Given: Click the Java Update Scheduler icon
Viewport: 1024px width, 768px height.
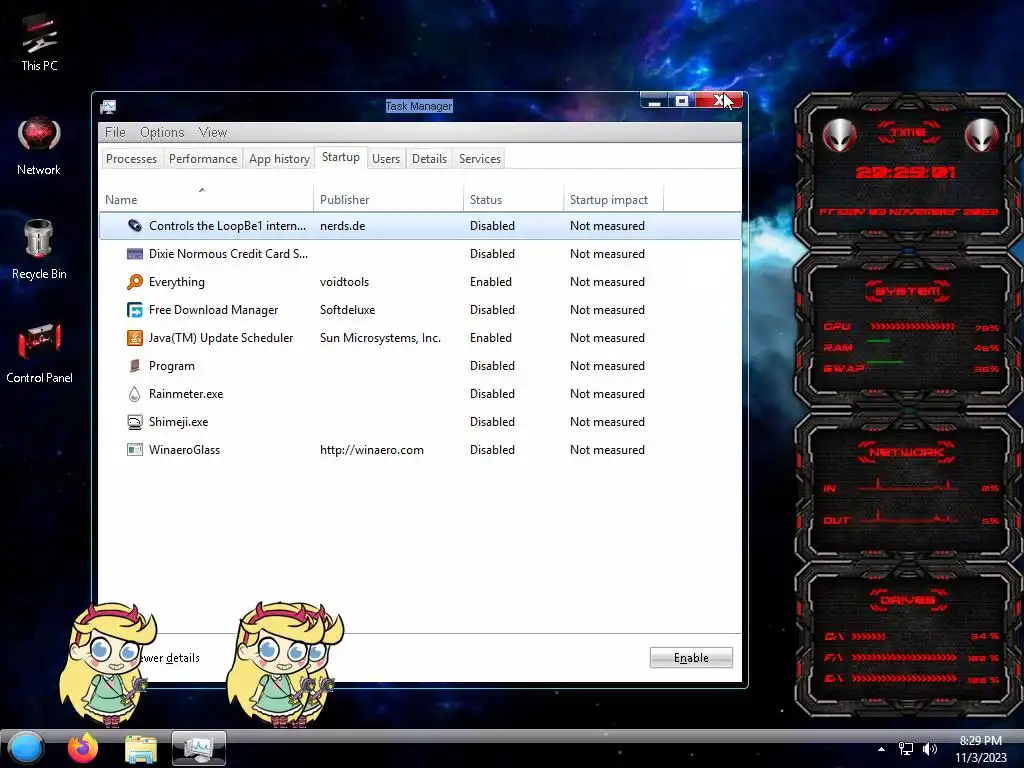Looking at the screenshot, I should pos(135,338).
